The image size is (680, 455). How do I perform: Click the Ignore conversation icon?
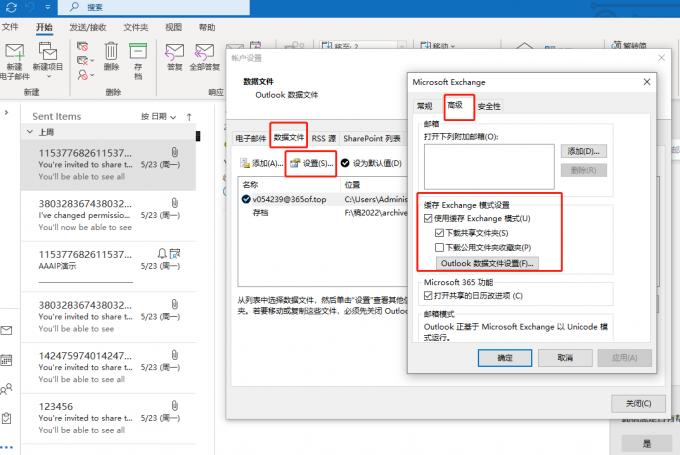pyautogui.click(x=82, y=46)
